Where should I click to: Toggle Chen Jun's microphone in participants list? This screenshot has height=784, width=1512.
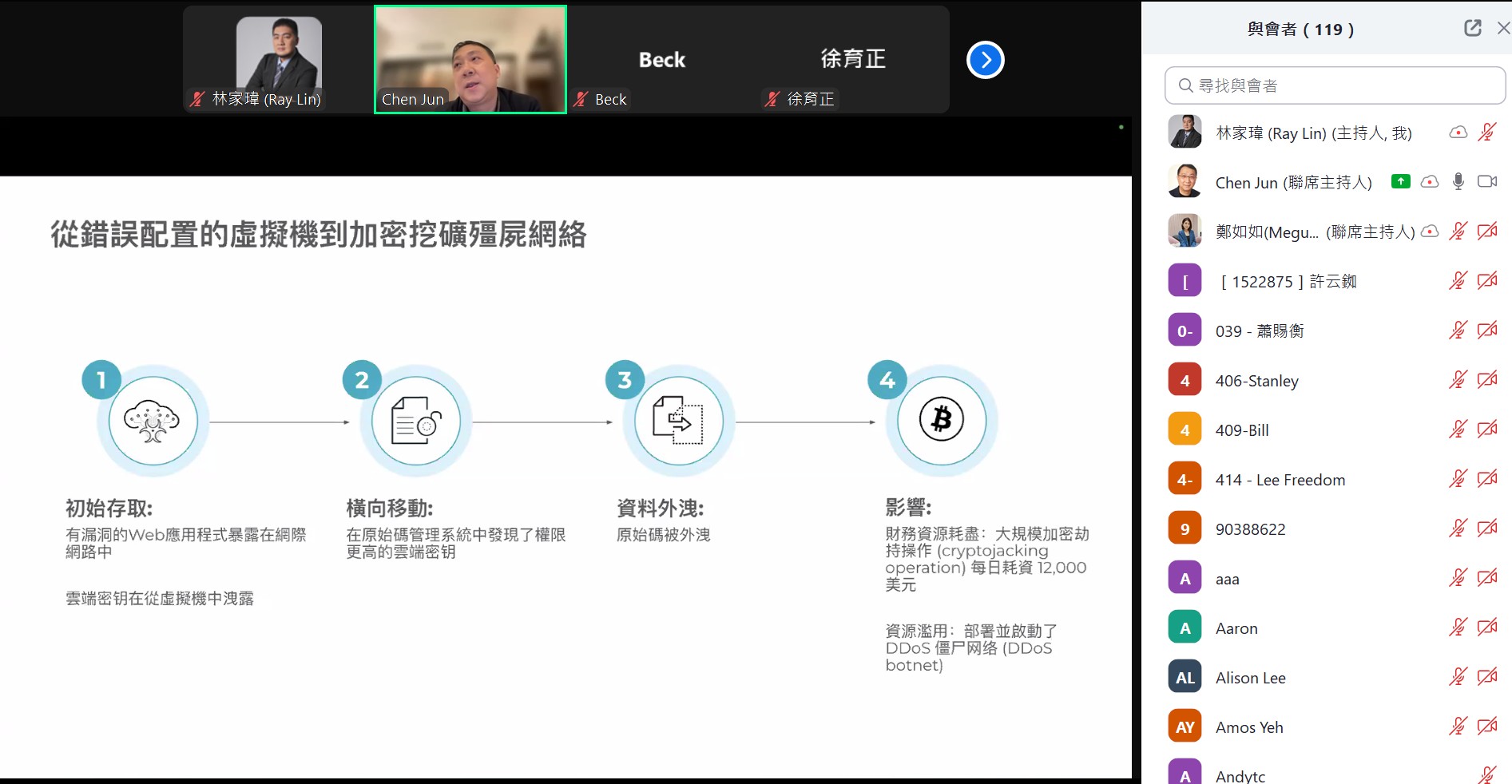tap(1458, 182)
